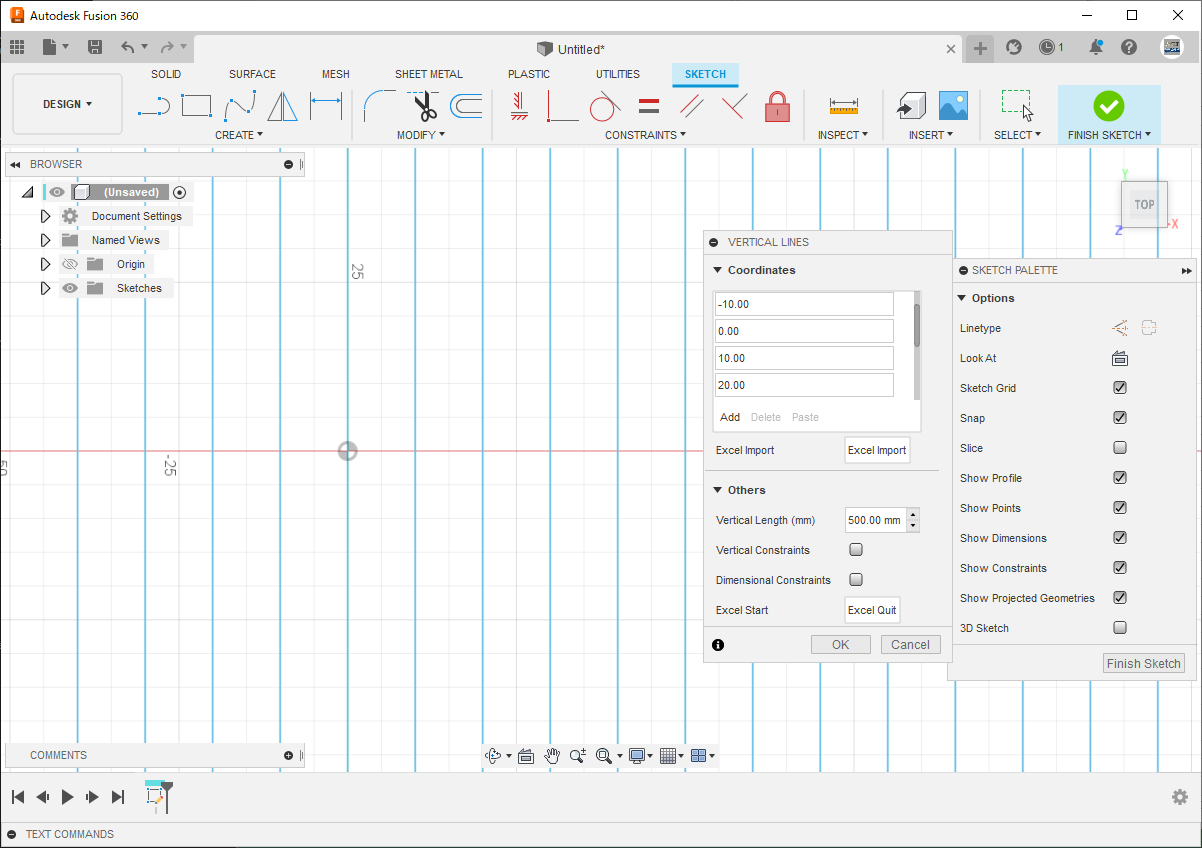This screenshot has height=848, width=1202.
Task: Select the Fillet tool
Action: [x=379, y=105]
